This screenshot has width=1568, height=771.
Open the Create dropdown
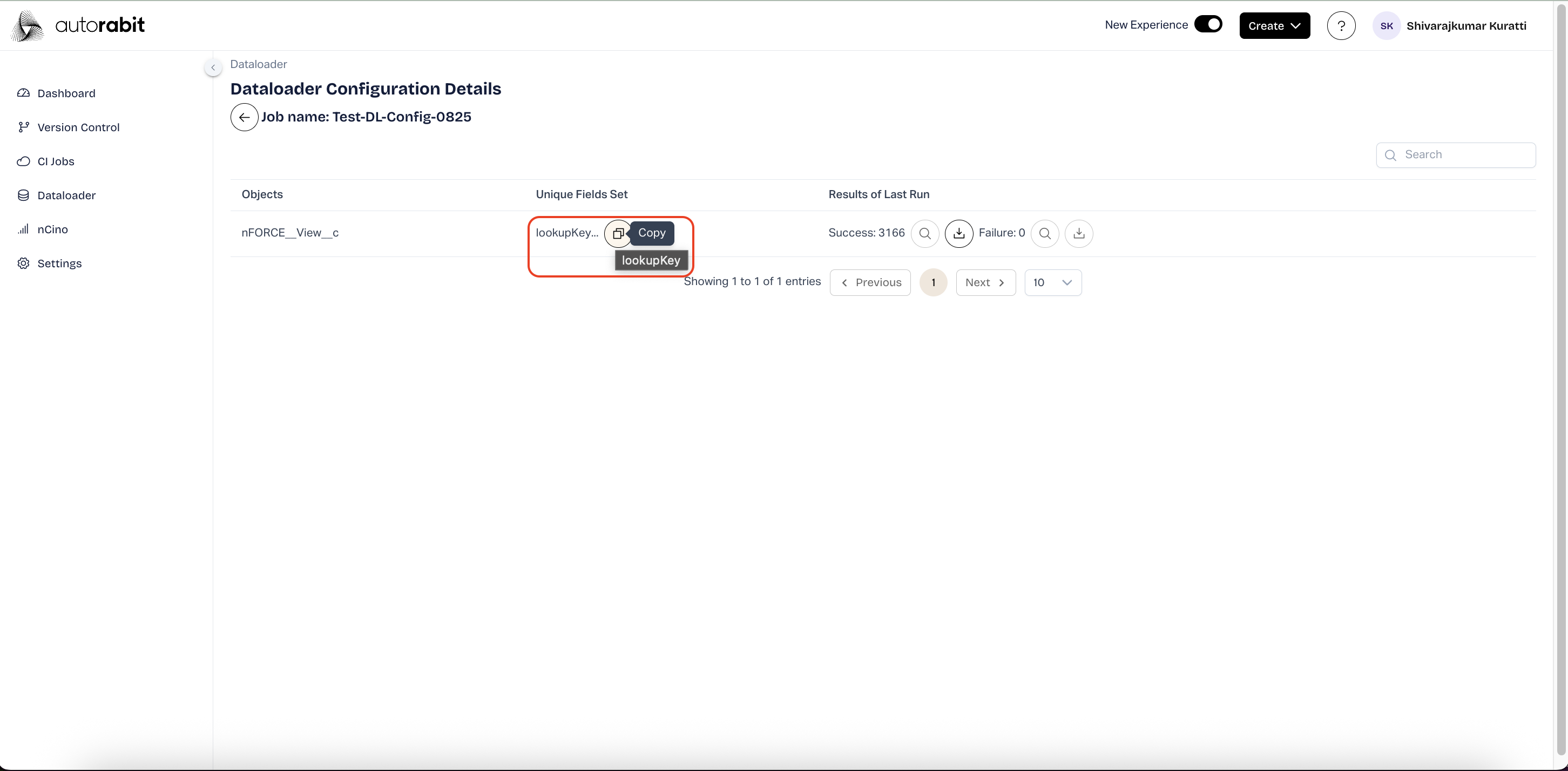tap(1274, 25)
